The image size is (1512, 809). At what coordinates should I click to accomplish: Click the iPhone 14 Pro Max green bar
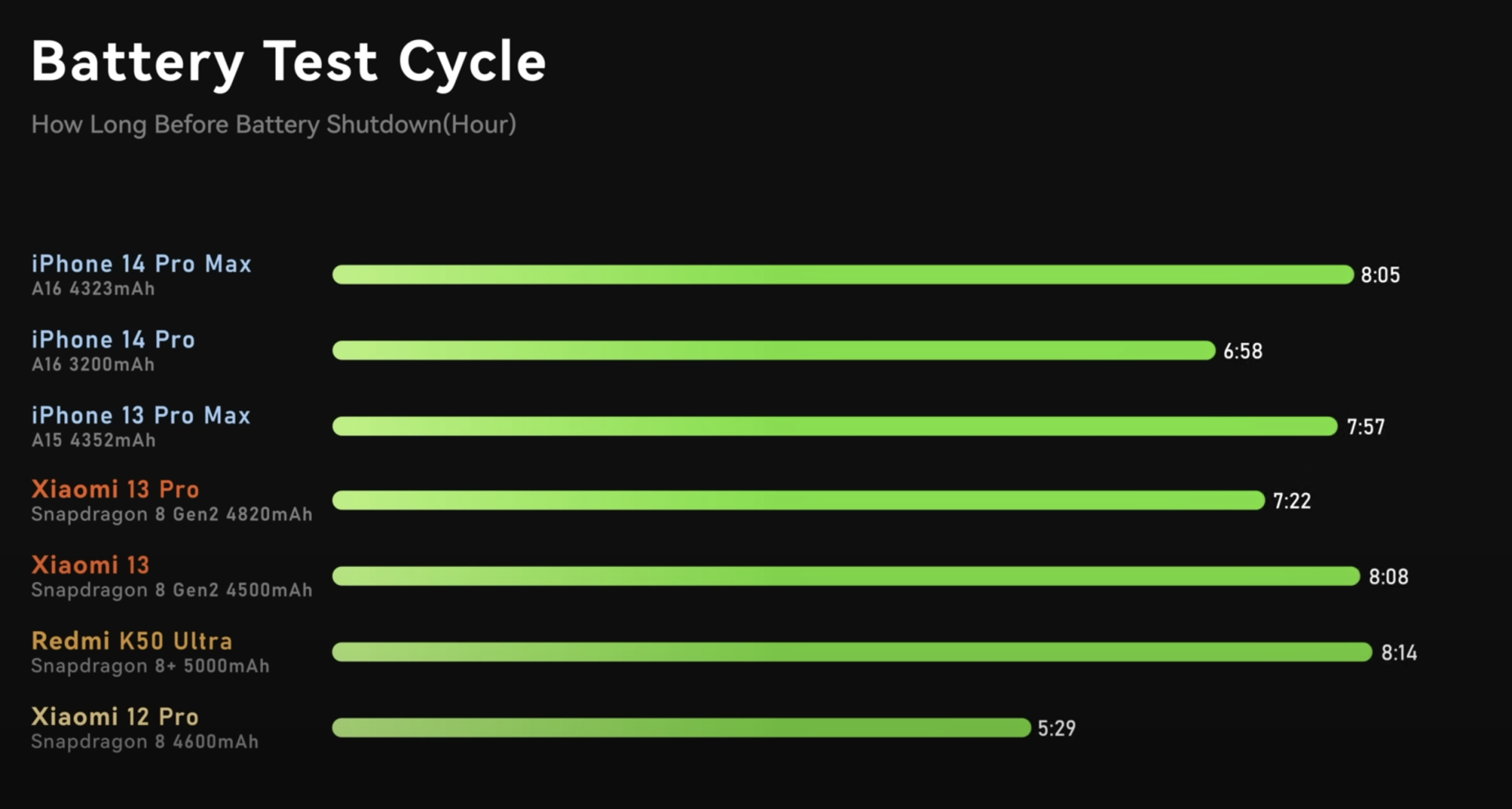pos(843,274)
